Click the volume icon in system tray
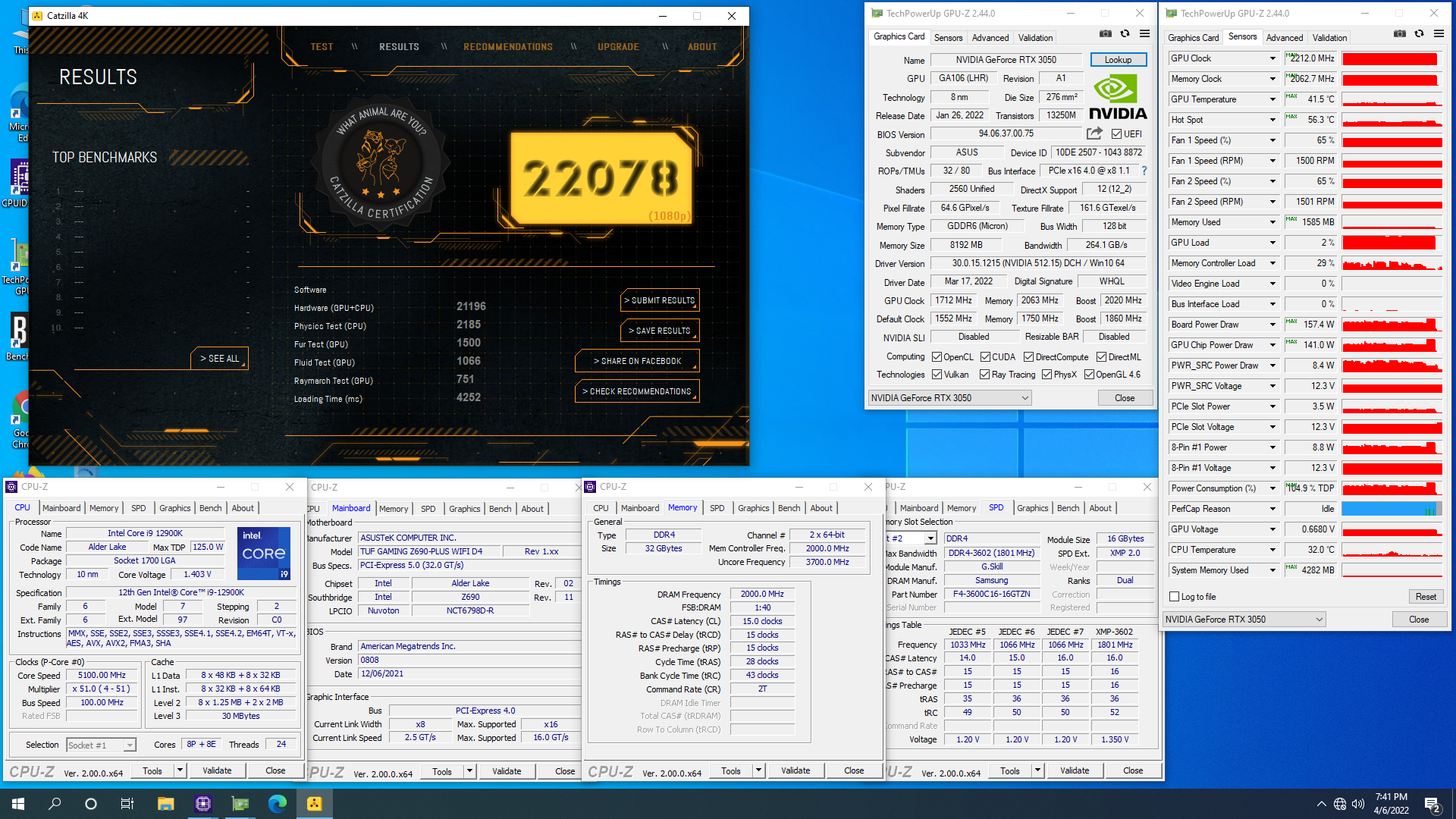Screen dimensions: 1456x819 (x=1357, y=804)
